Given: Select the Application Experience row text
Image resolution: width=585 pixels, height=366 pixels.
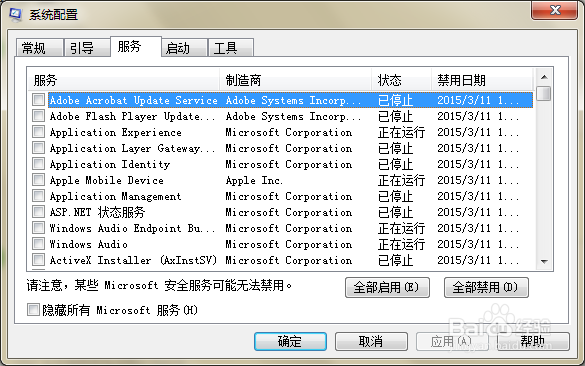Looking at the screenshot, I should pyautogui.click(x=116, y=132).
